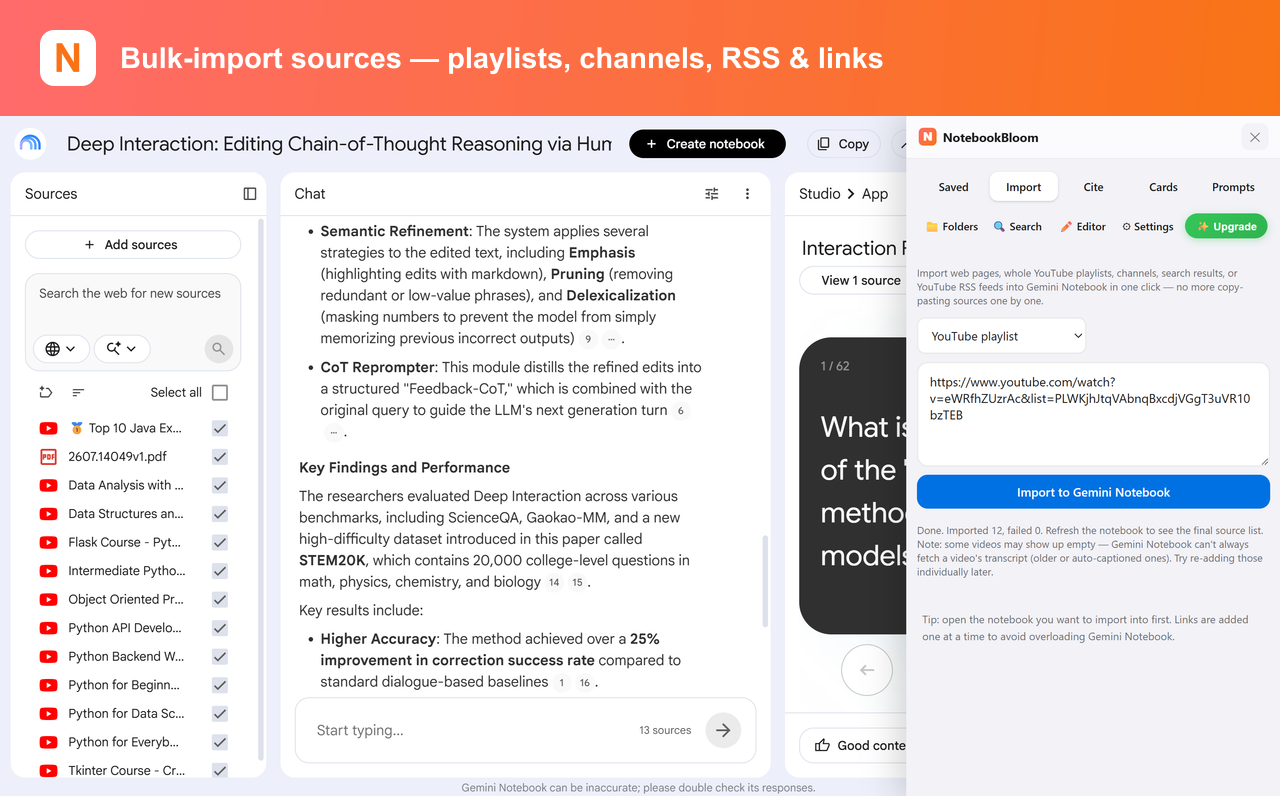Click the notebook title Deep Interaction text

tap(339, 144)
